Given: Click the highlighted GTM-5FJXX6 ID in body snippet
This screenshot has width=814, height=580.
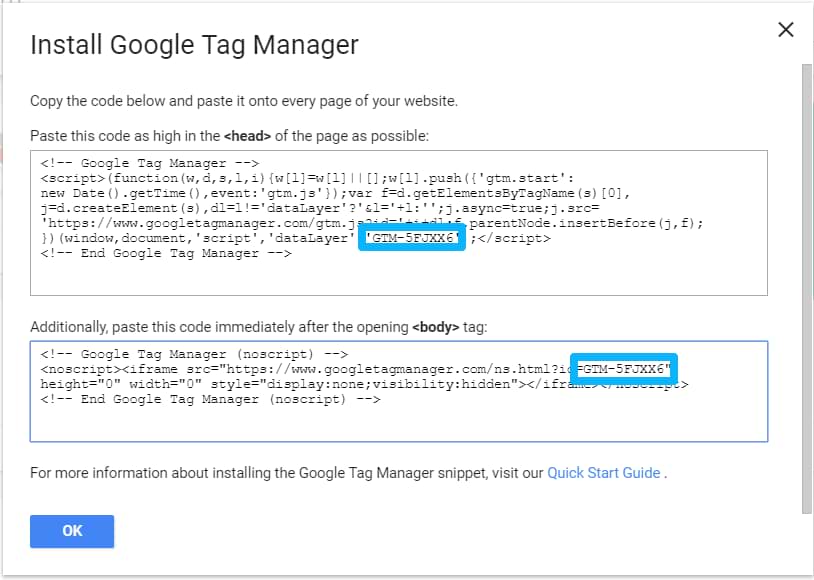Looking at the screenshot, I should pyautogui.click(x=623, y=369).
